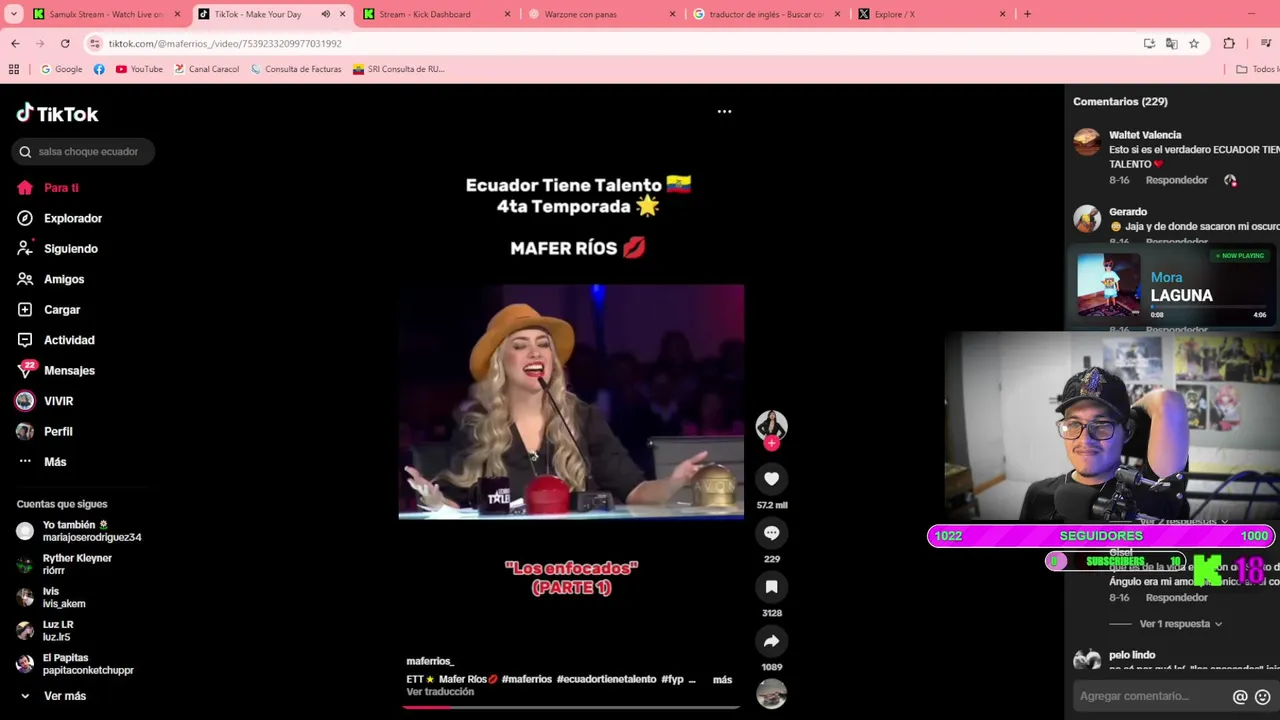Viewport: 1280px width, 720px height.
Task: Click the TikTok logo
Action: point(57,113)
